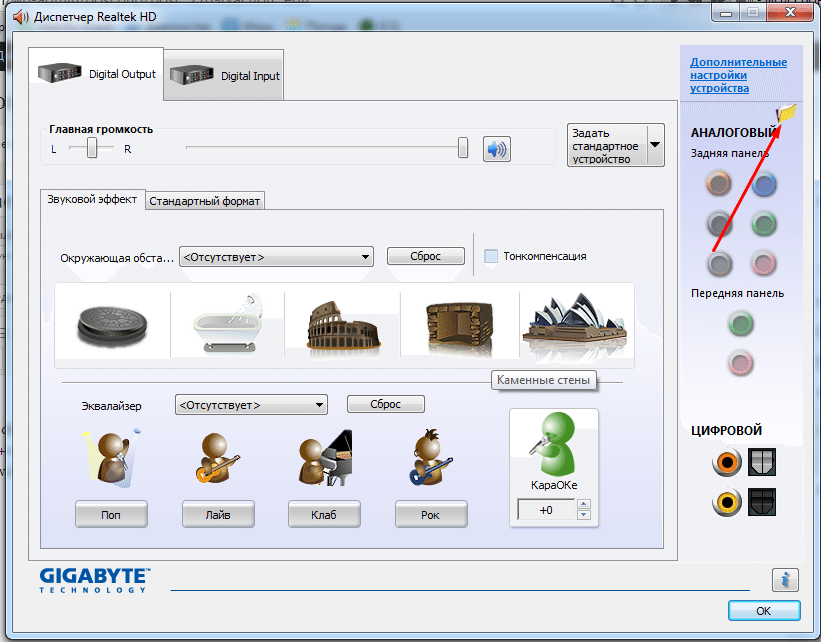Apply the Клаб equalizer preset button

tap(324, 515)
